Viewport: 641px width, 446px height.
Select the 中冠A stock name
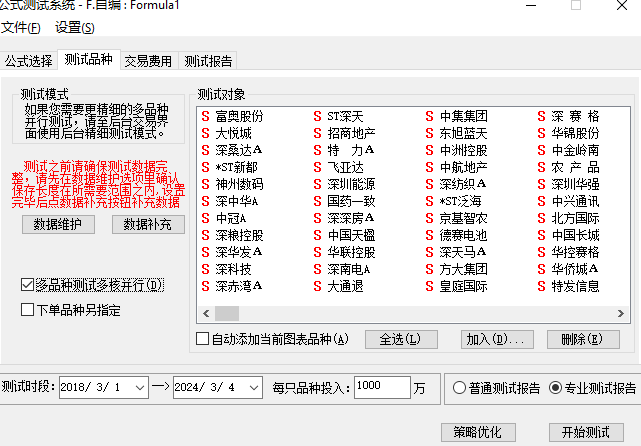231,218
